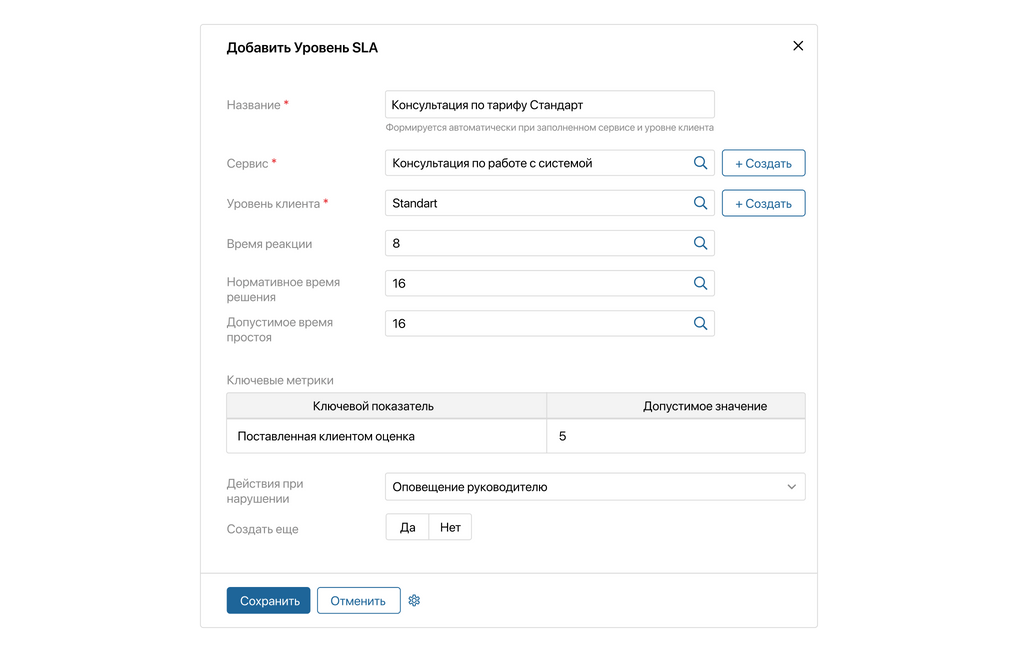Click the Сервис input field text
This screenshot has width=1018, height=660.
pos(491,163)
